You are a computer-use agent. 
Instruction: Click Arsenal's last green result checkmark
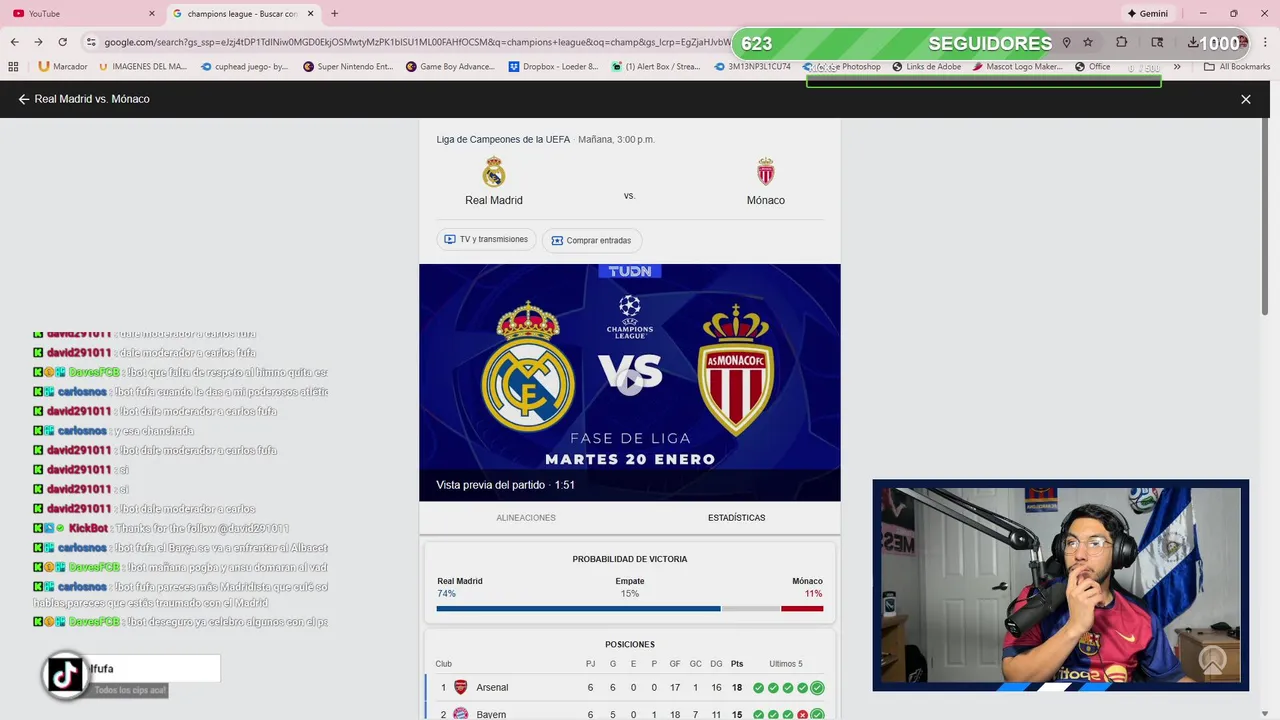pos(817,688)
